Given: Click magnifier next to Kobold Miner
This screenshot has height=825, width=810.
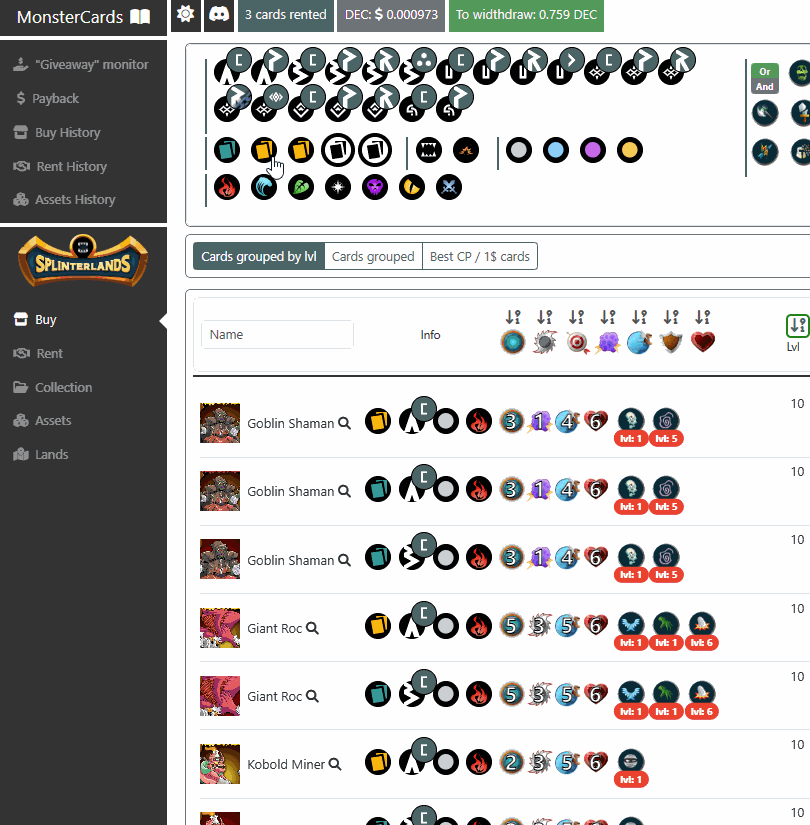Looking at the screenshot, I should coord(335,764).
